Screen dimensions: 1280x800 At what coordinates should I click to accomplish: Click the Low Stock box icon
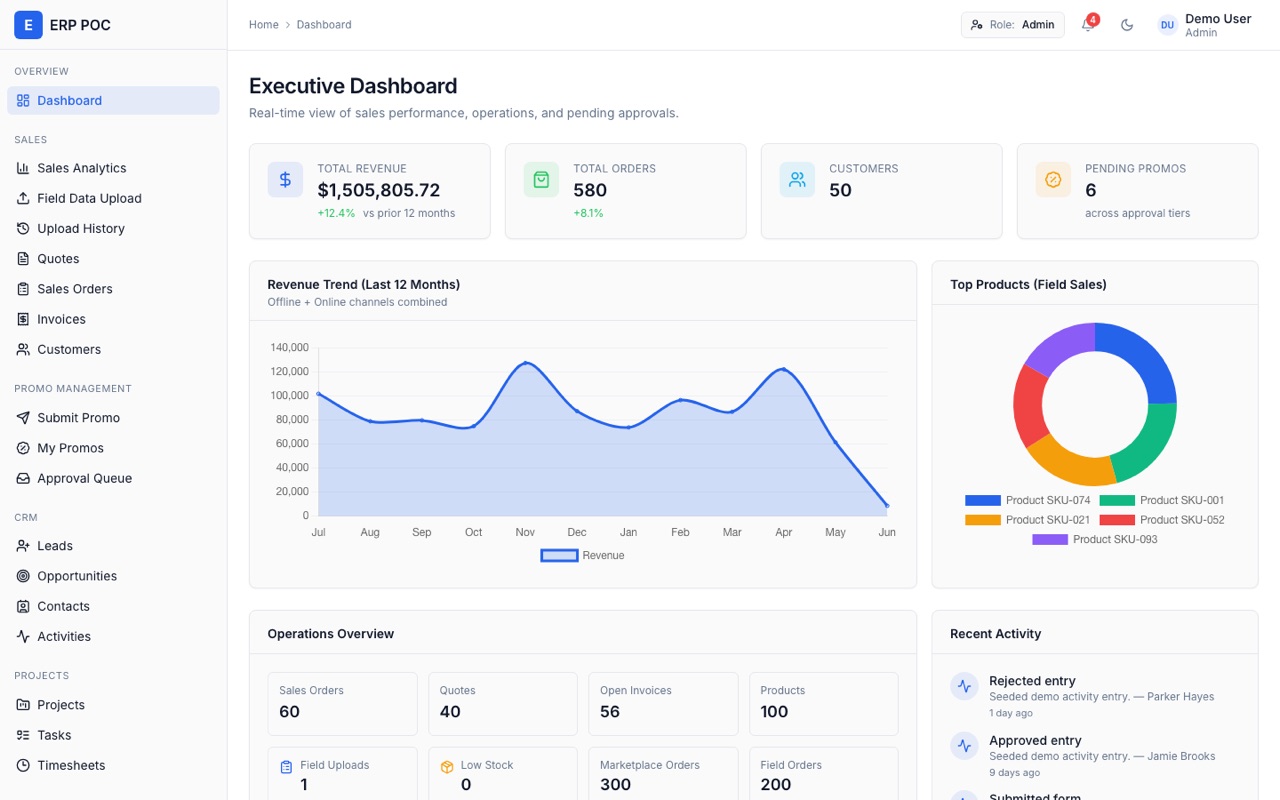coord(447,767)
